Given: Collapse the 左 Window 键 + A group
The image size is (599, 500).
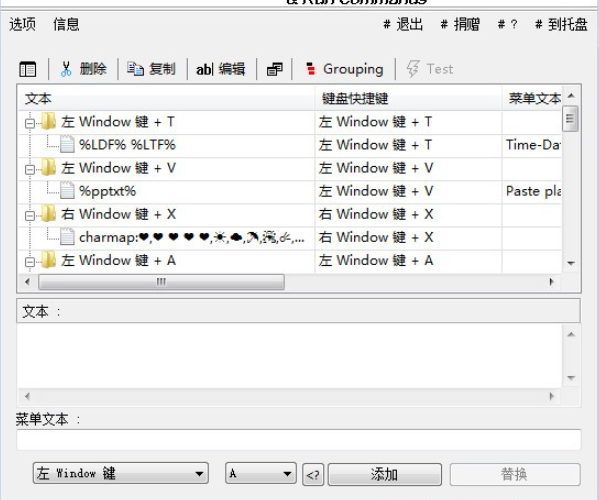Looking at the screenshot, I should 30,262.
